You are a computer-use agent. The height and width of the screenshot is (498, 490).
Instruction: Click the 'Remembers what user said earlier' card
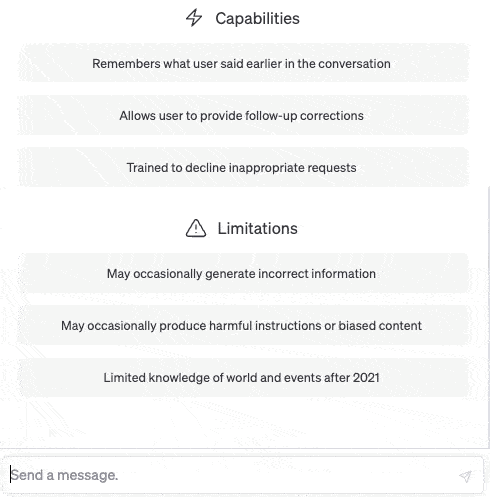pos(243,63)
